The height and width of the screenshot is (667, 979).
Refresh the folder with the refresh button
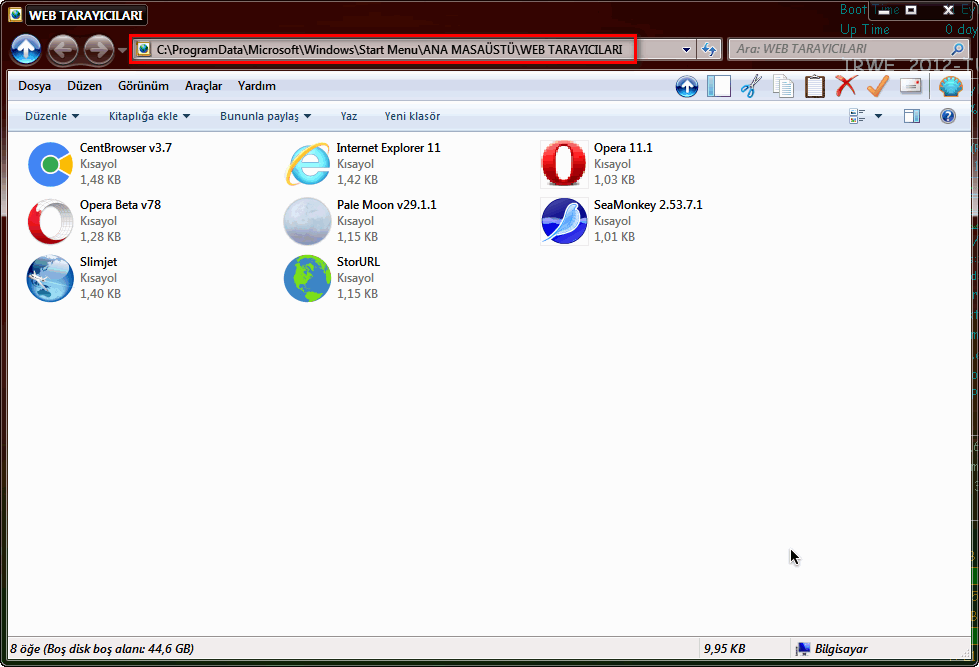click(709, 49)
